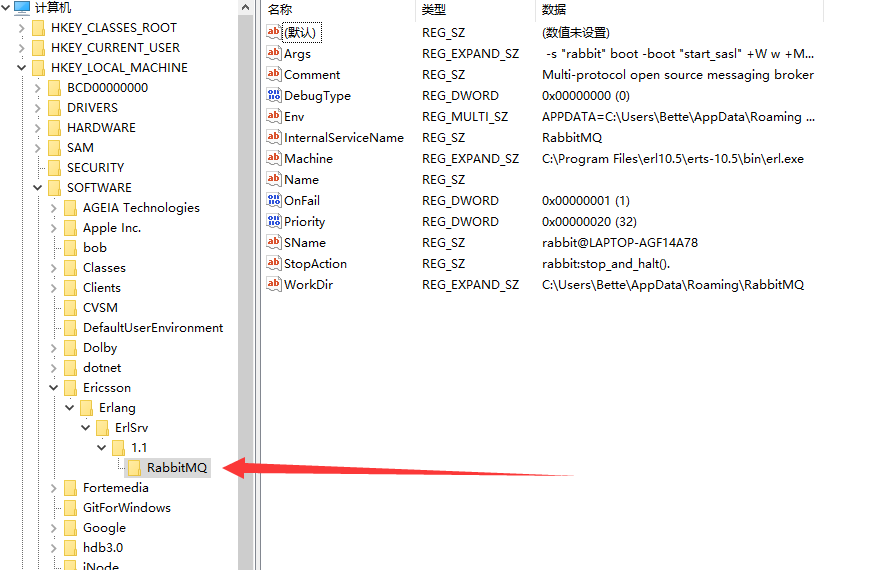Collapse the 计算机 root node
884x570 pixels.
[x=6, y=7]
